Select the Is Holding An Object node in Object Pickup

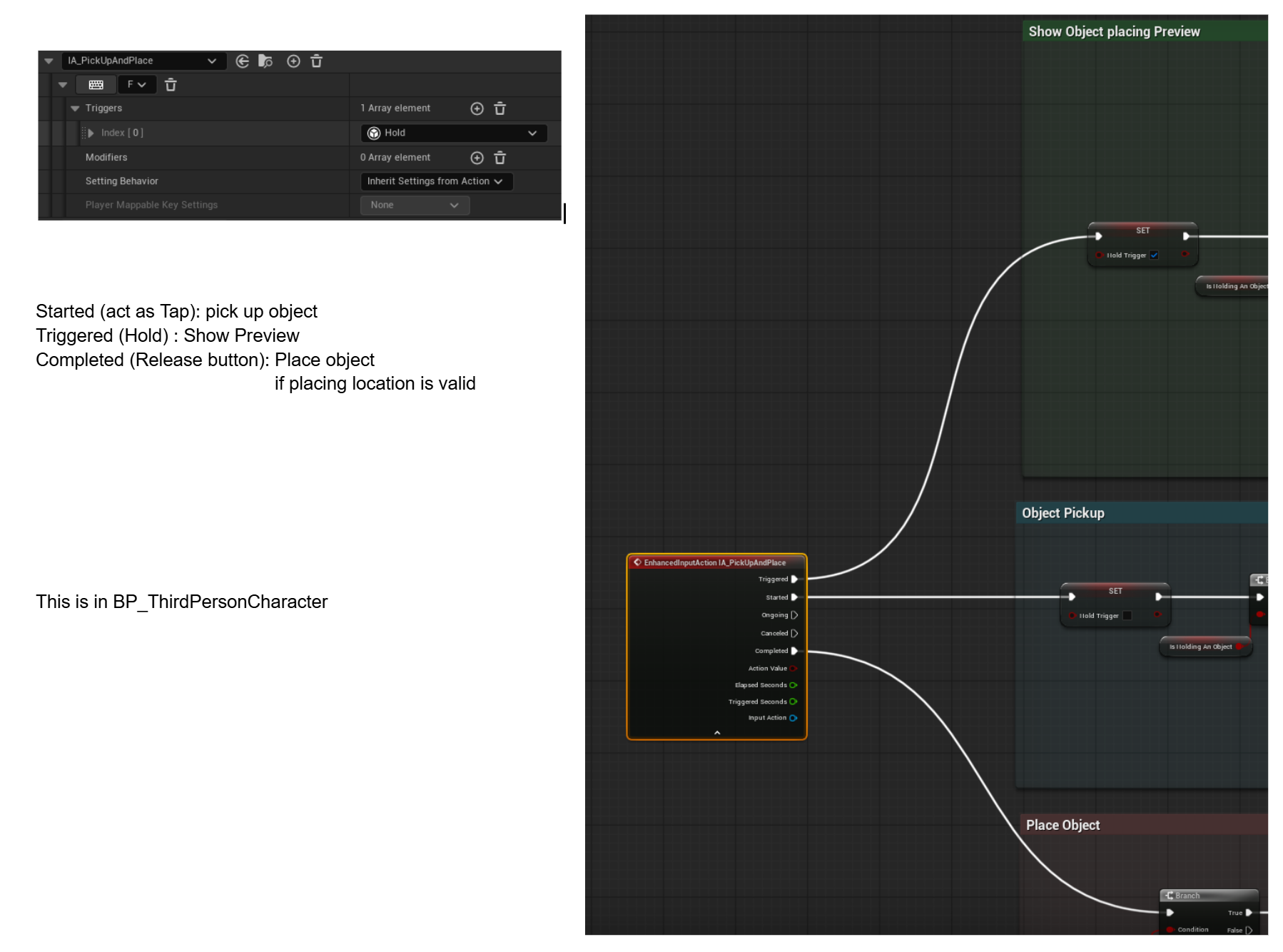click(1205, 647)
